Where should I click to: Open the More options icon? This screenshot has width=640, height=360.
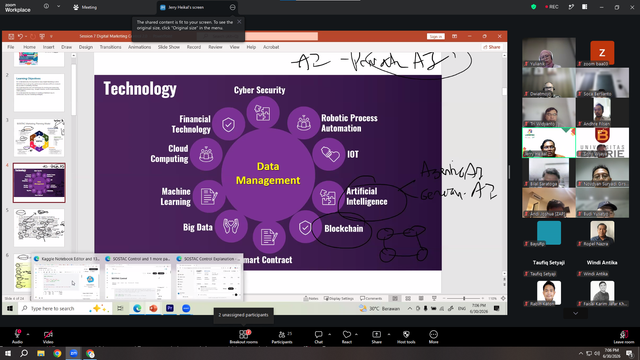[433, 336]
